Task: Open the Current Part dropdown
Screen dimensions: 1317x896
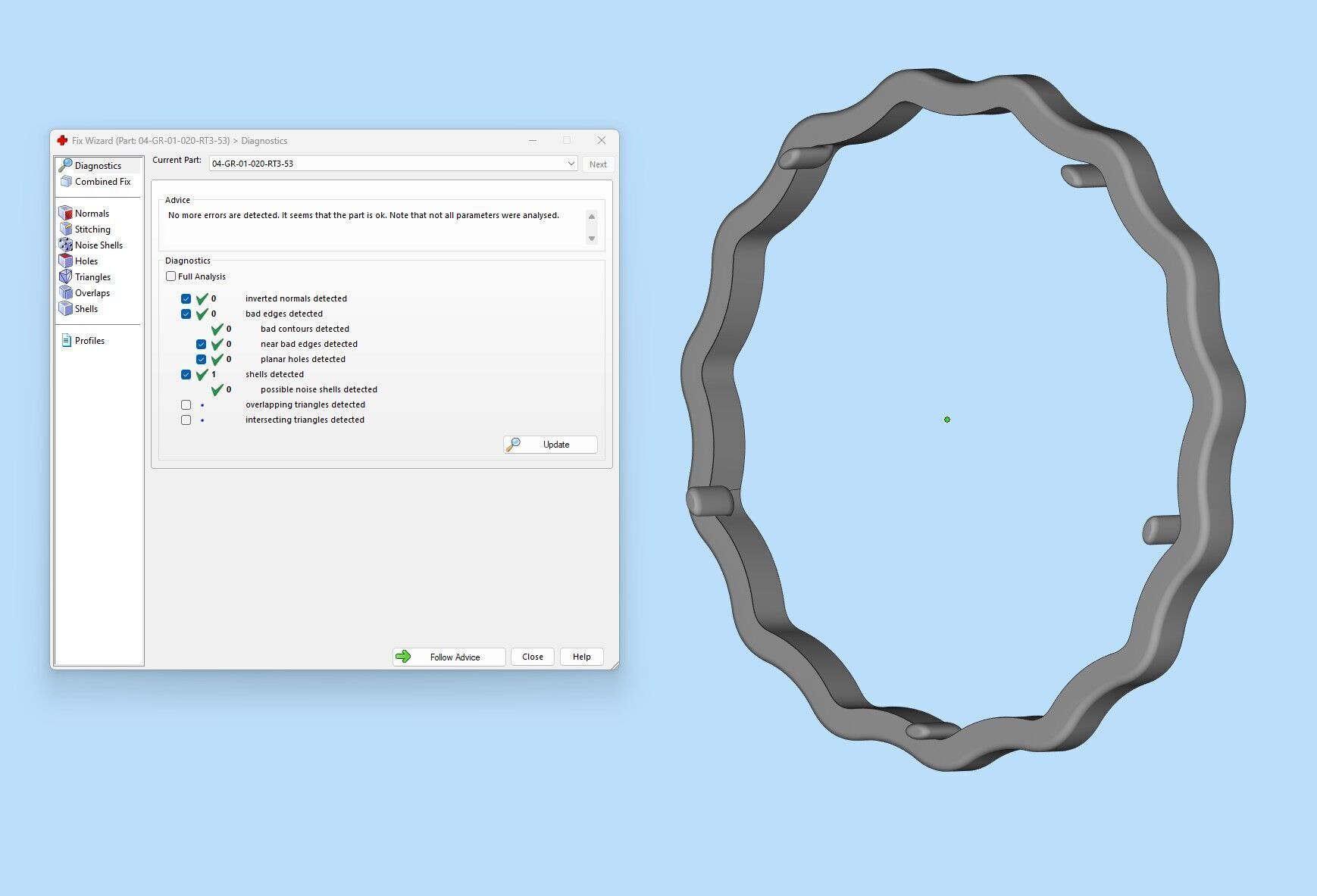Action: pos(393,164)
